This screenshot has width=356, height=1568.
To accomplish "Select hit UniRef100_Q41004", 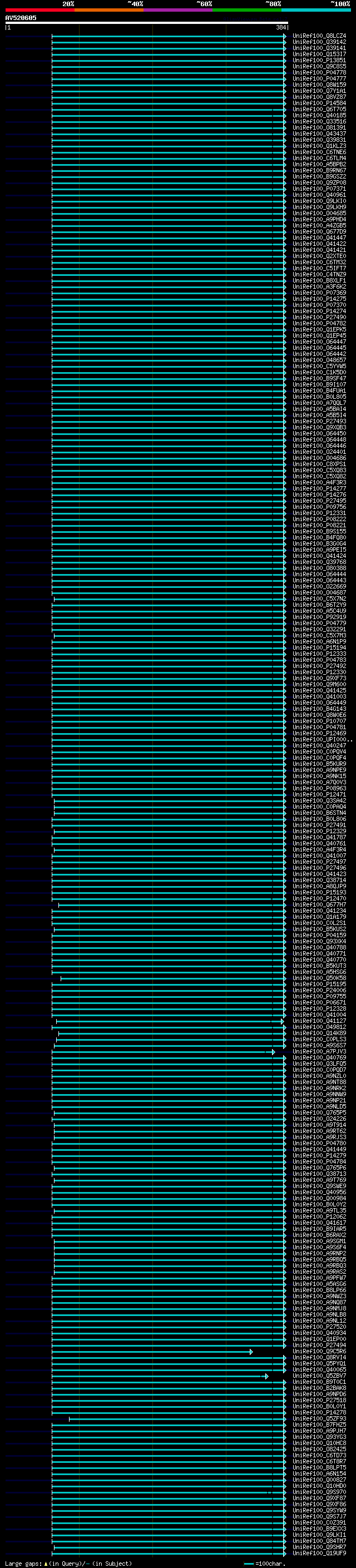I will tap(319, 1015).
